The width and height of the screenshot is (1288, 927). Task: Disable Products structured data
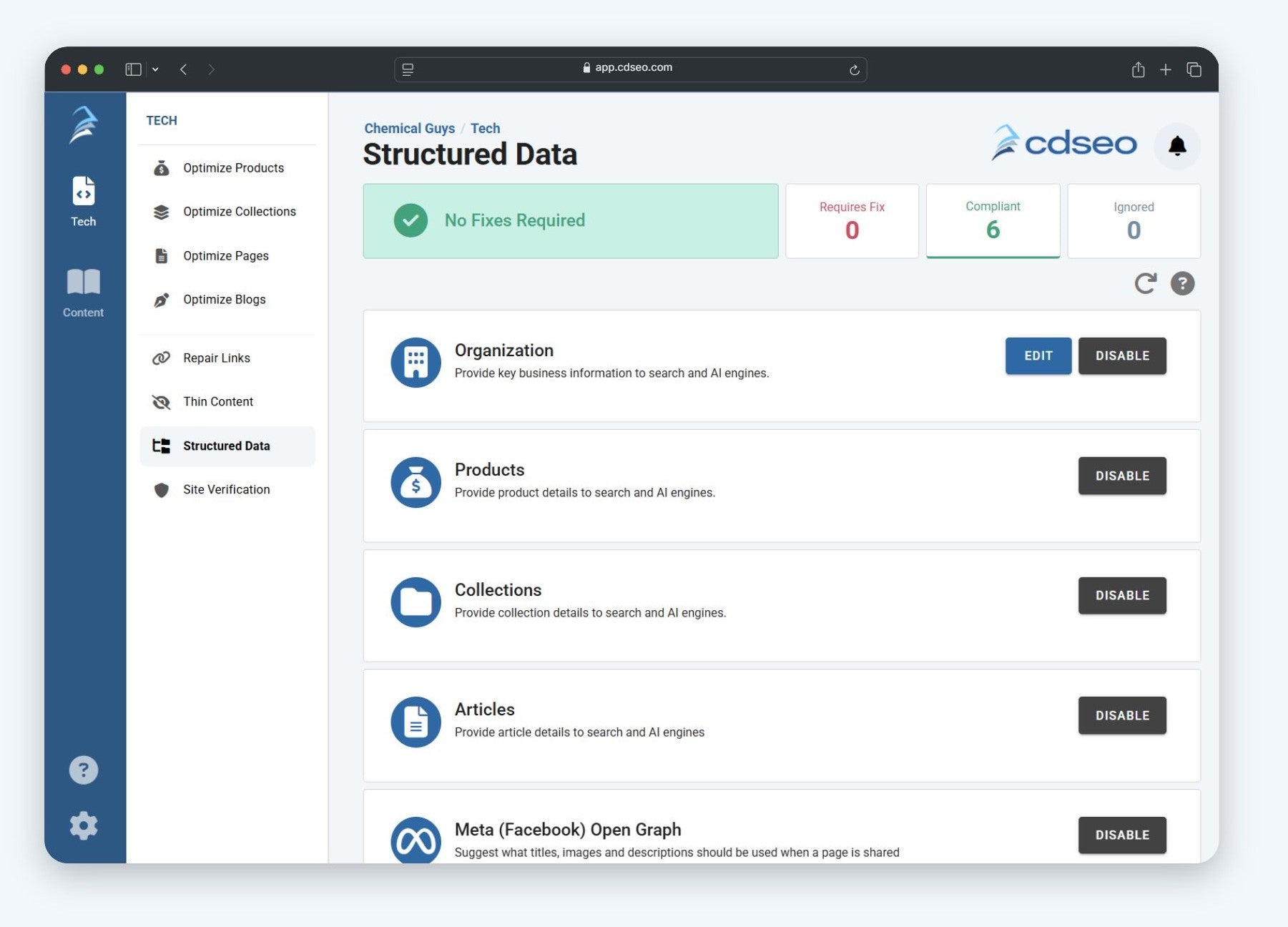[1121, 476]
